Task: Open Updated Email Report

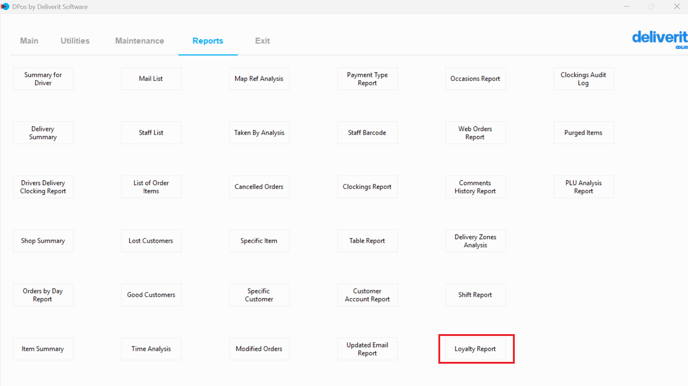Action: 367,349
